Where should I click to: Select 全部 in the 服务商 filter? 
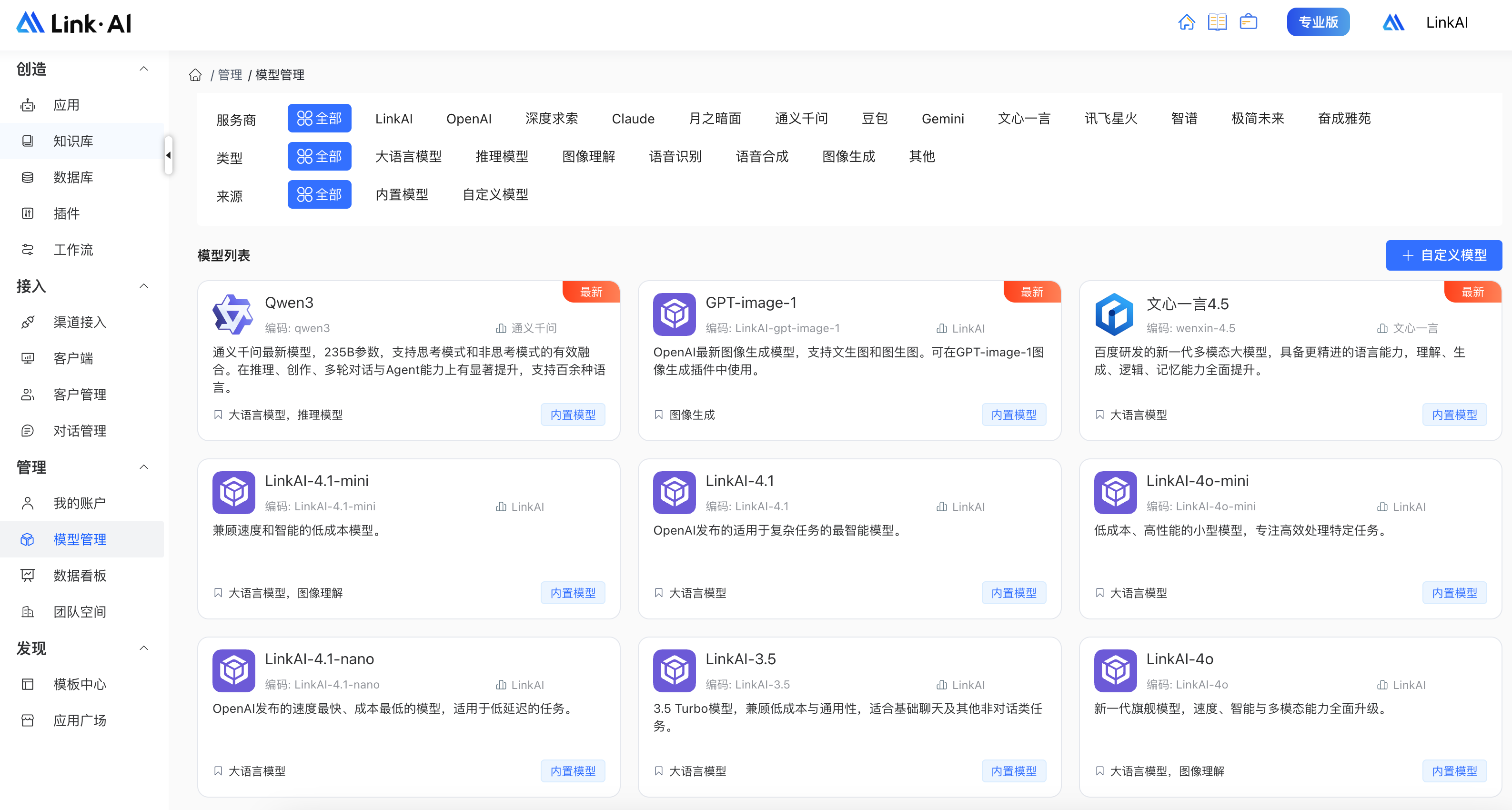319,119
